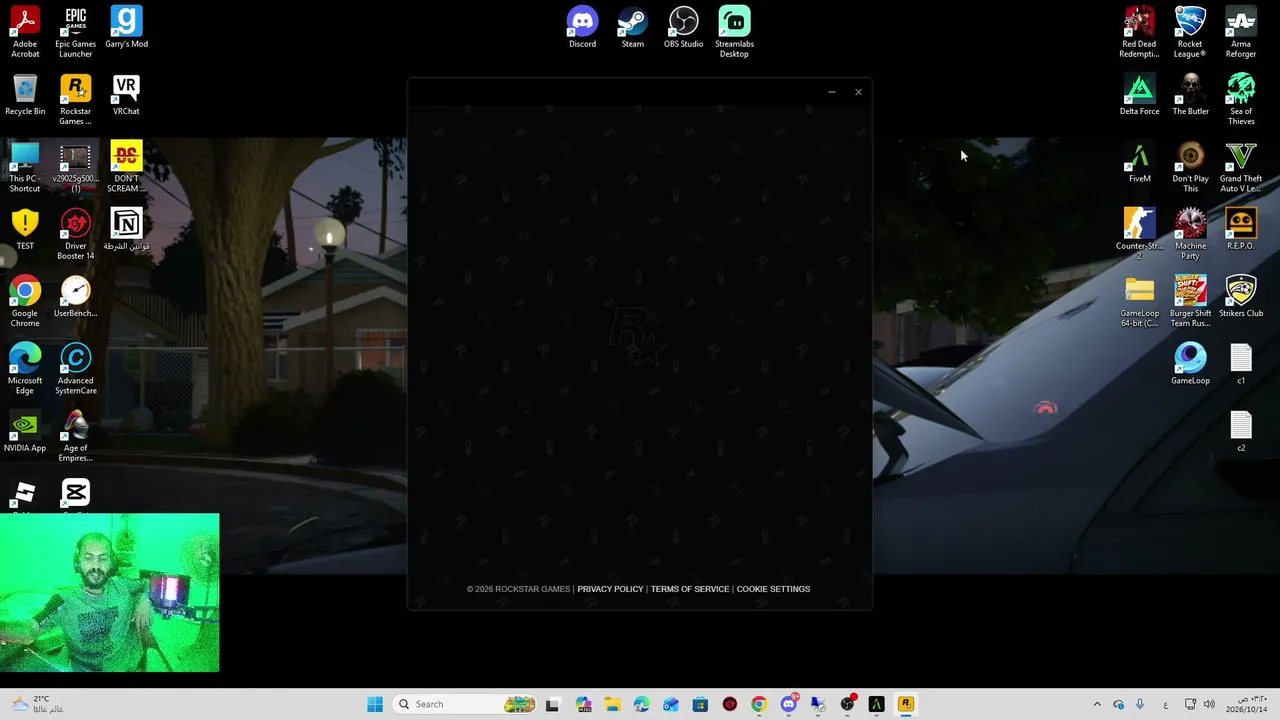
Task: Open File Explorer from the taskbar
Action: 612,704
